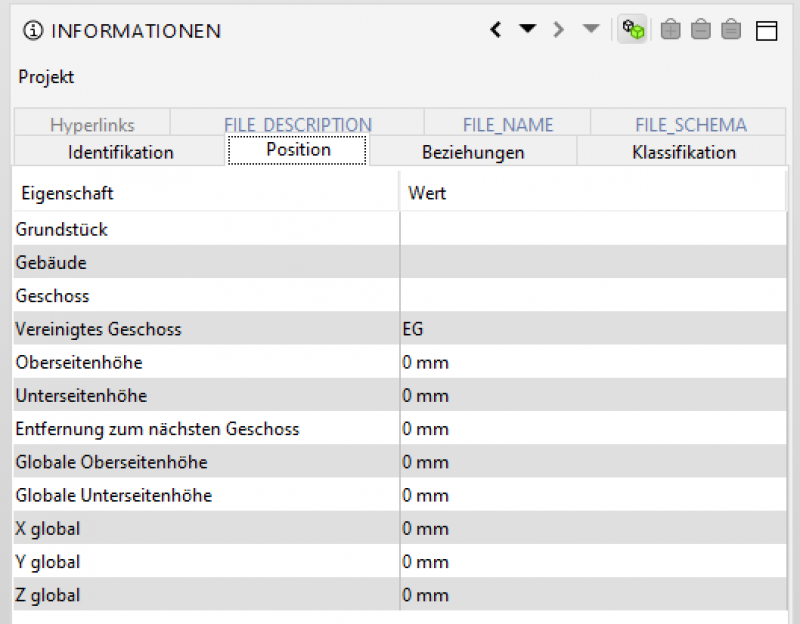The width and height of the screenshot is (800, 624).
Task: Click the add to selection basket icon
Action: 670,30
